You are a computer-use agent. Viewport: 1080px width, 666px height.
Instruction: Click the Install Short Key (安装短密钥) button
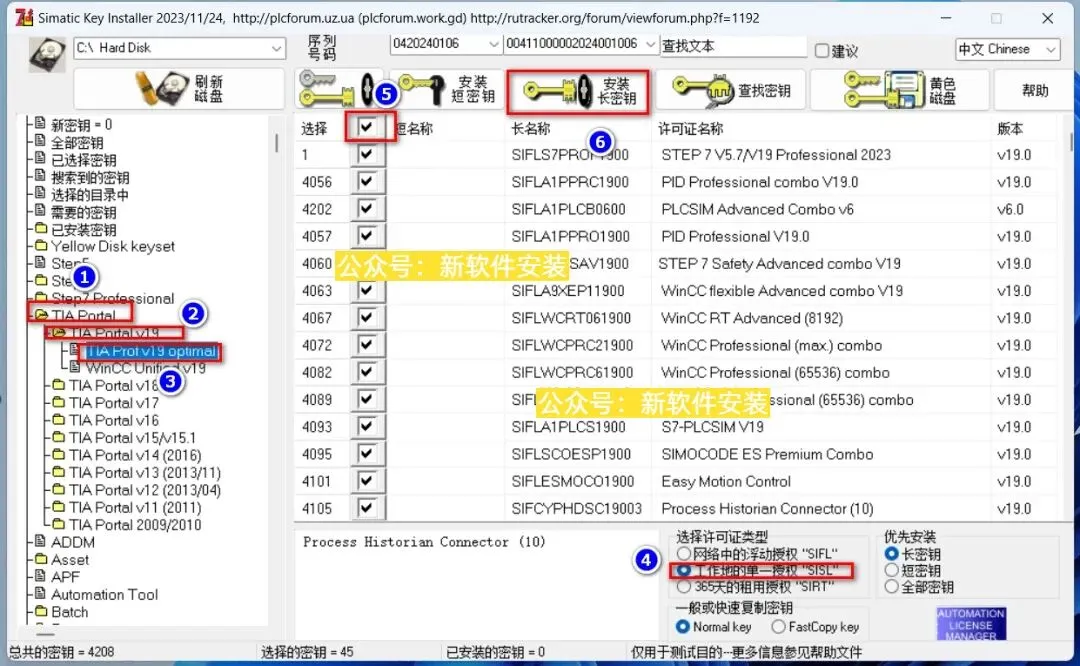point(446,90)
